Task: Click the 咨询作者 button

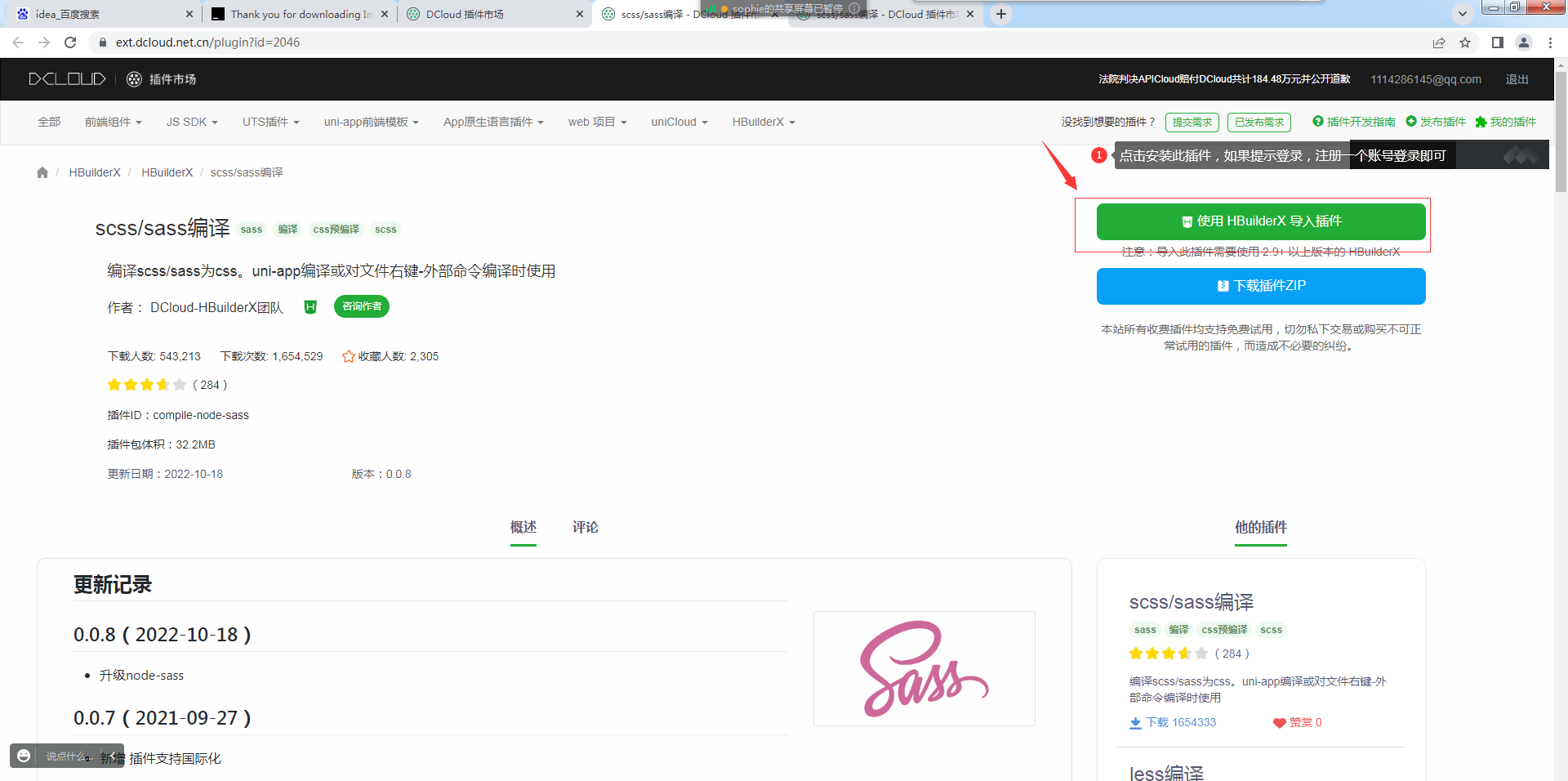Action: [x=362, y=306]
